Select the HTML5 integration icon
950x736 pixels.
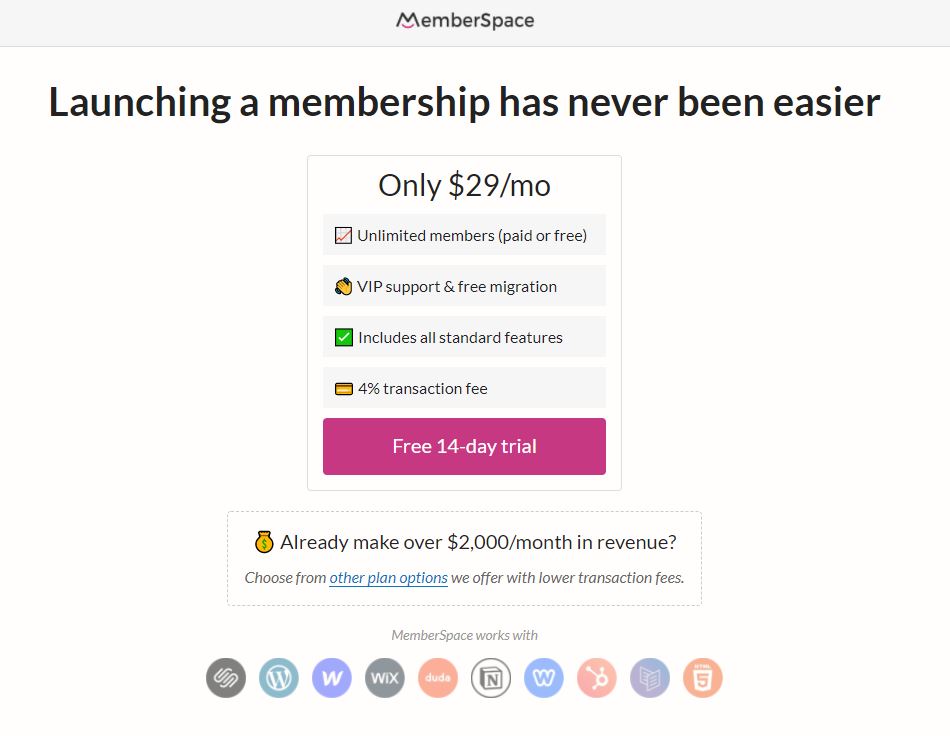coord(703,678)
